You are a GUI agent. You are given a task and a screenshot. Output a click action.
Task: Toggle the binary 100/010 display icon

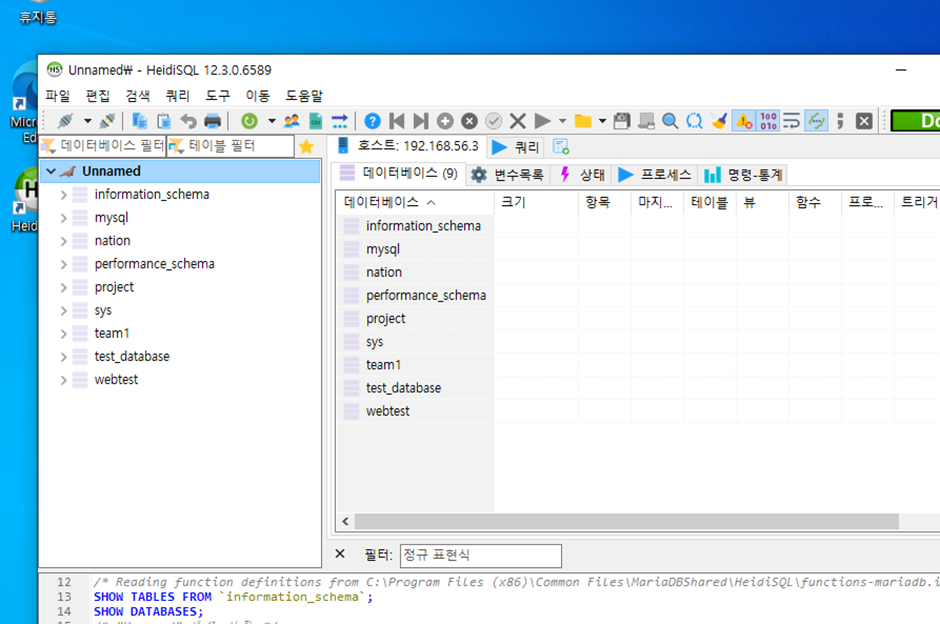[768, 121]
